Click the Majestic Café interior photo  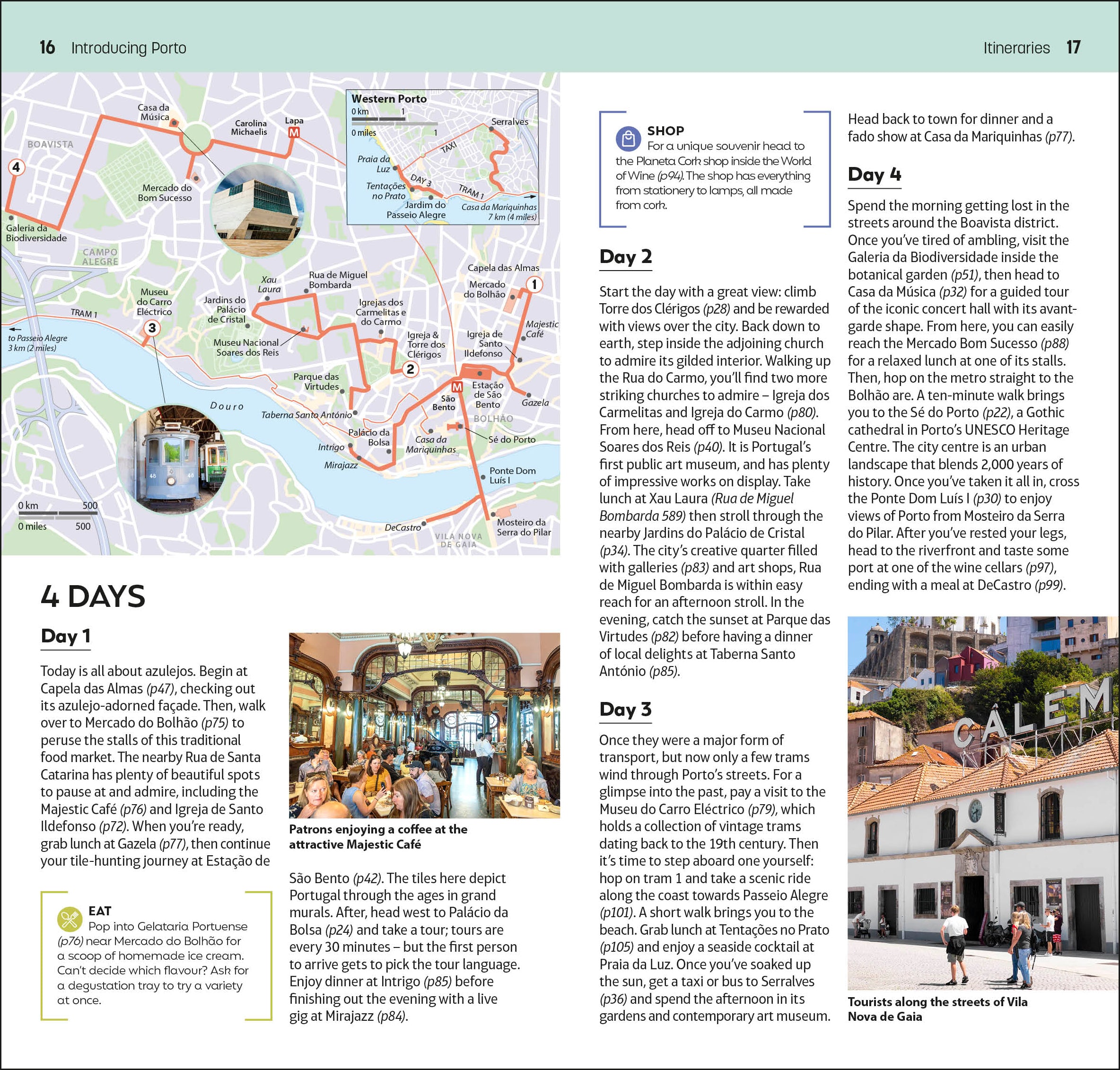tap(424, 726)
